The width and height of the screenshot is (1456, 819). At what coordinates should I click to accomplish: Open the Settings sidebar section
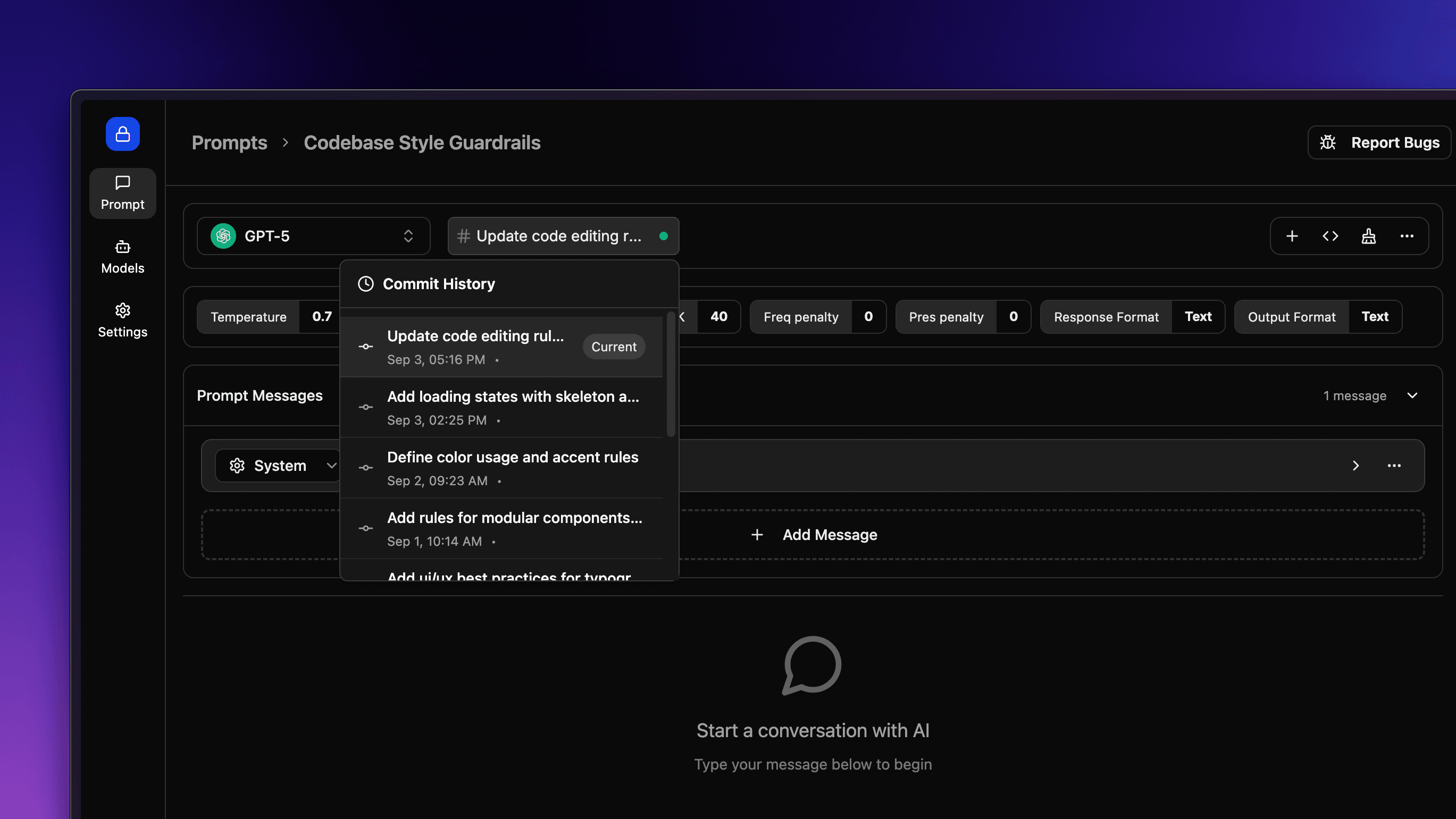123,320
